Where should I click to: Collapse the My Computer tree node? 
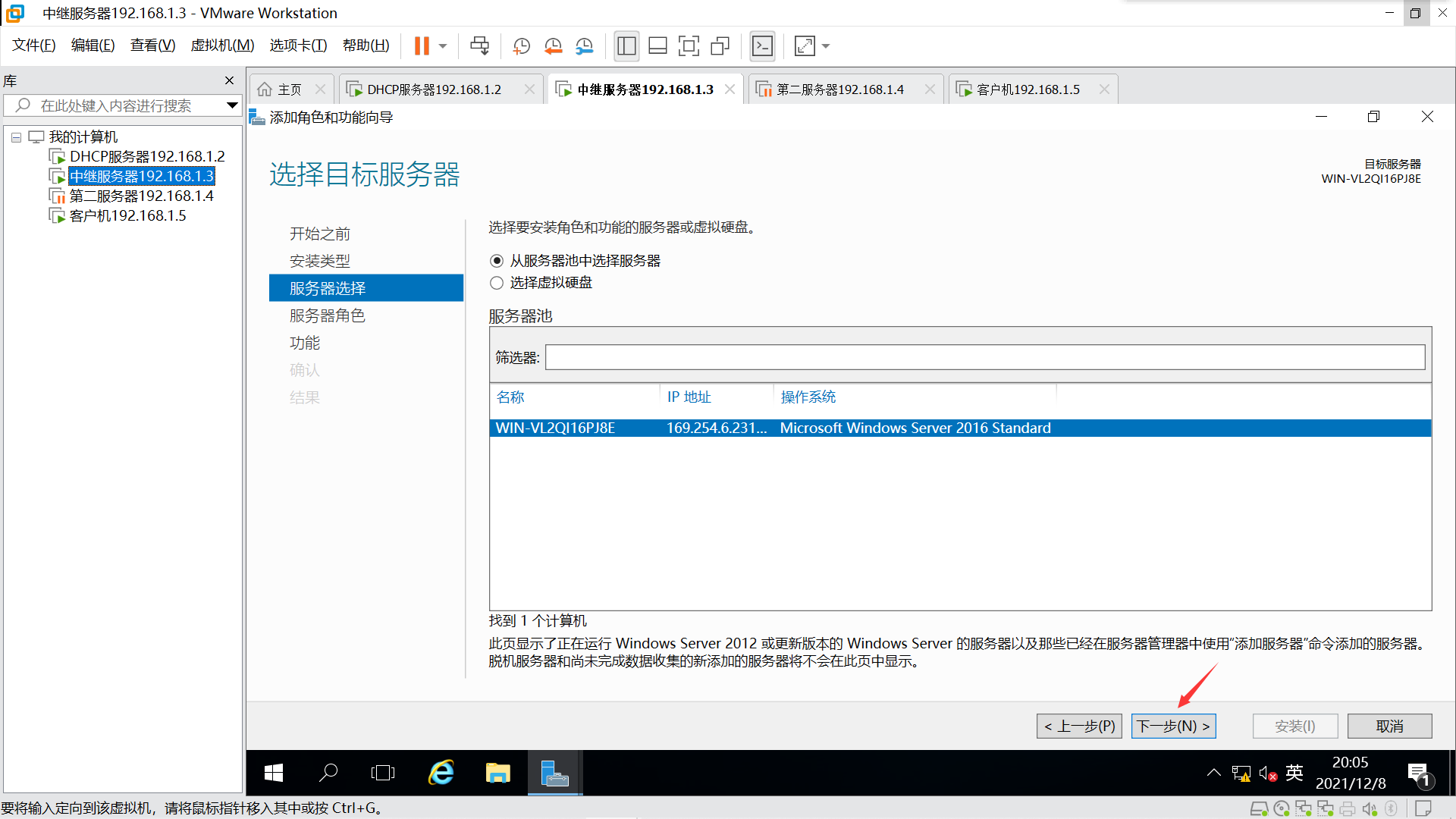tap(16, 137)
